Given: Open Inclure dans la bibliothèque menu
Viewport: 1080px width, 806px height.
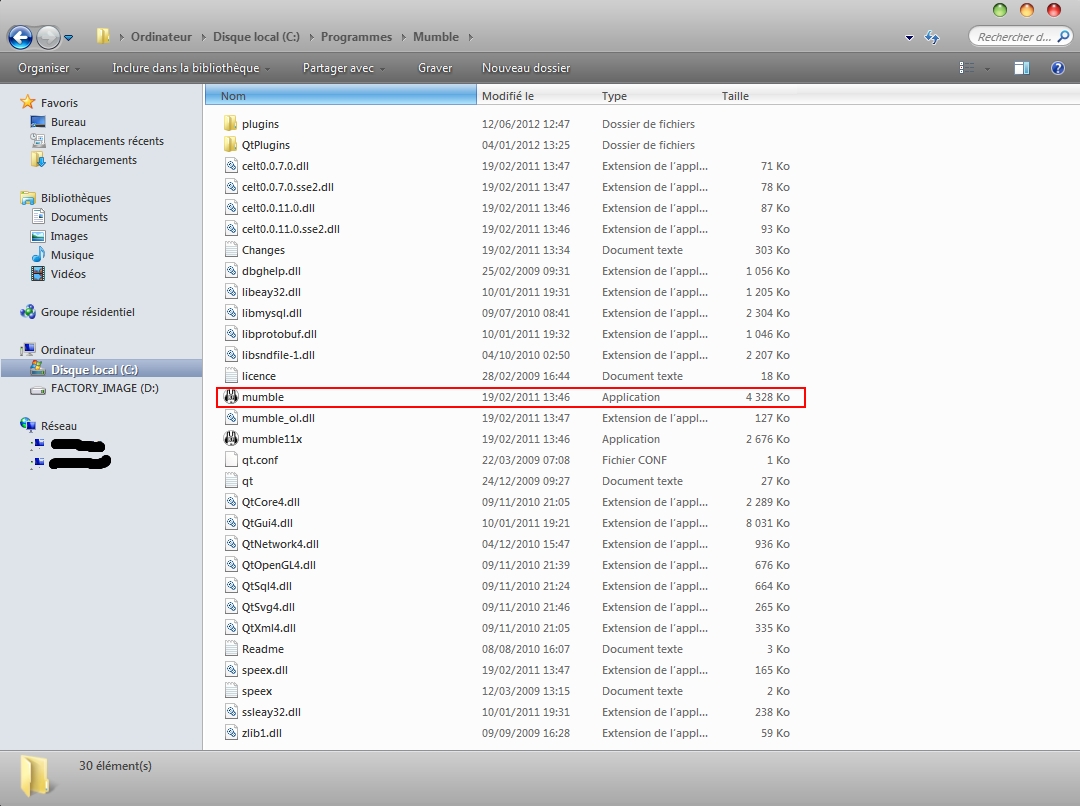Looking at the screenshot, I should [191, 68].
